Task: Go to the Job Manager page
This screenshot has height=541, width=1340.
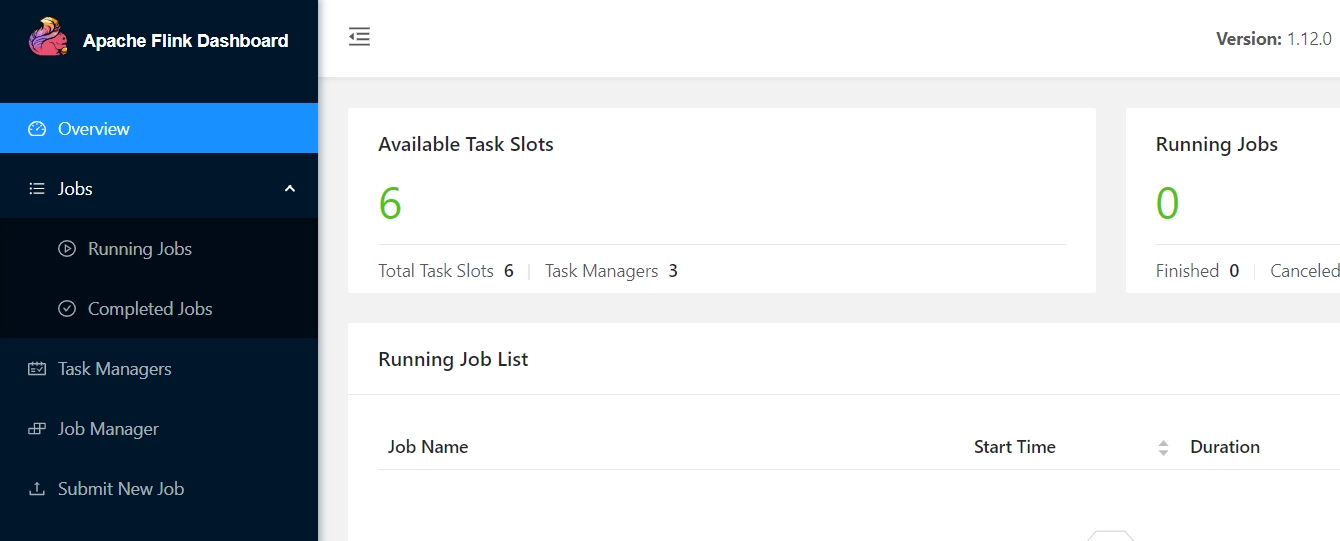Action: pos(159,428)
